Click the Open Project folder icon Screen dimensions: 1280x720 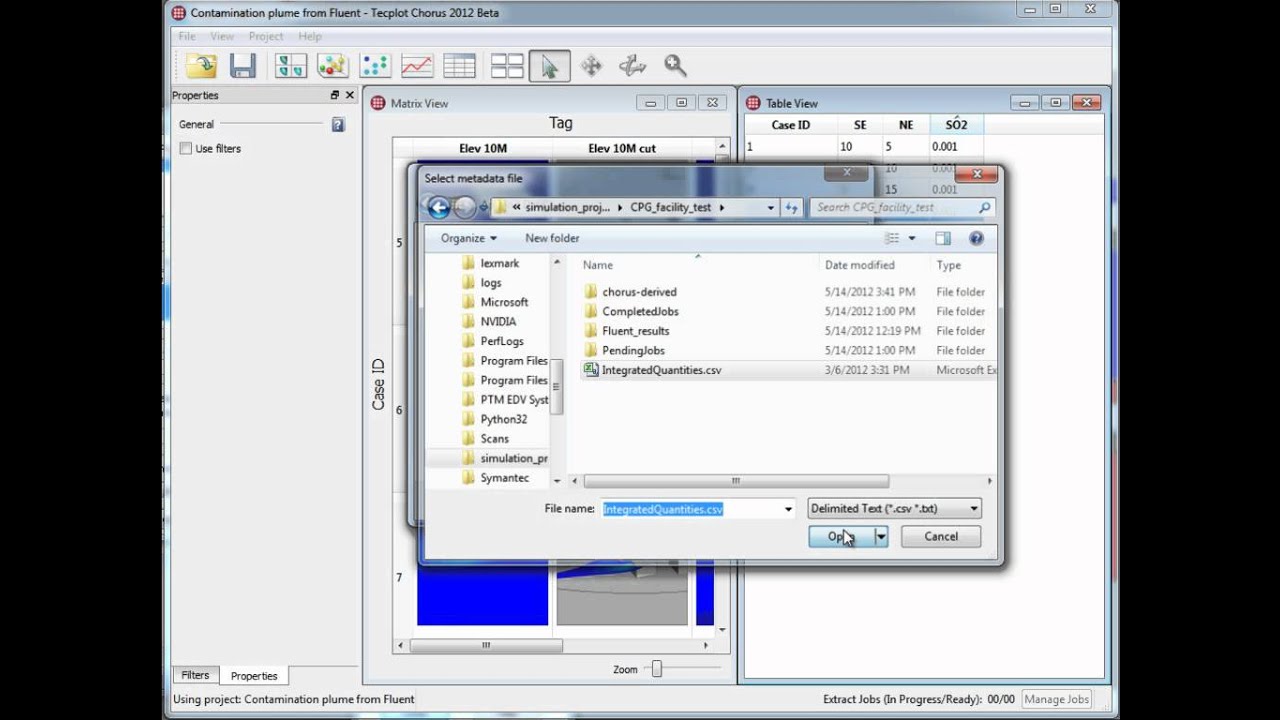click(201, 66)
